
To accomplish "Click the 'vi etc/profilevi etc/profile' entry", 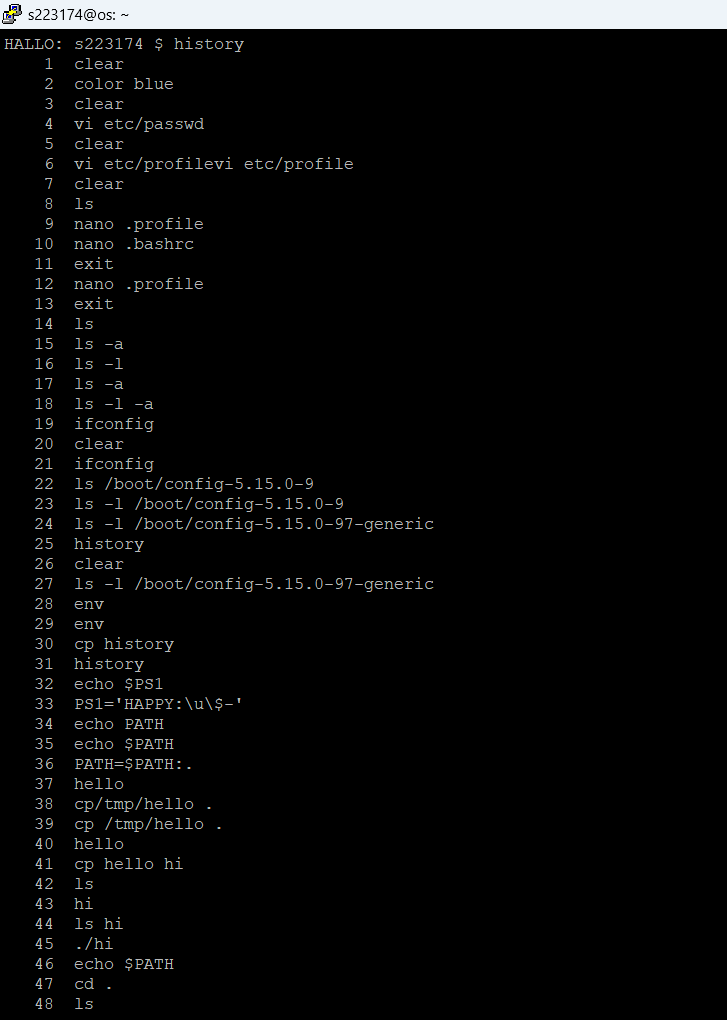I will 213,164.
